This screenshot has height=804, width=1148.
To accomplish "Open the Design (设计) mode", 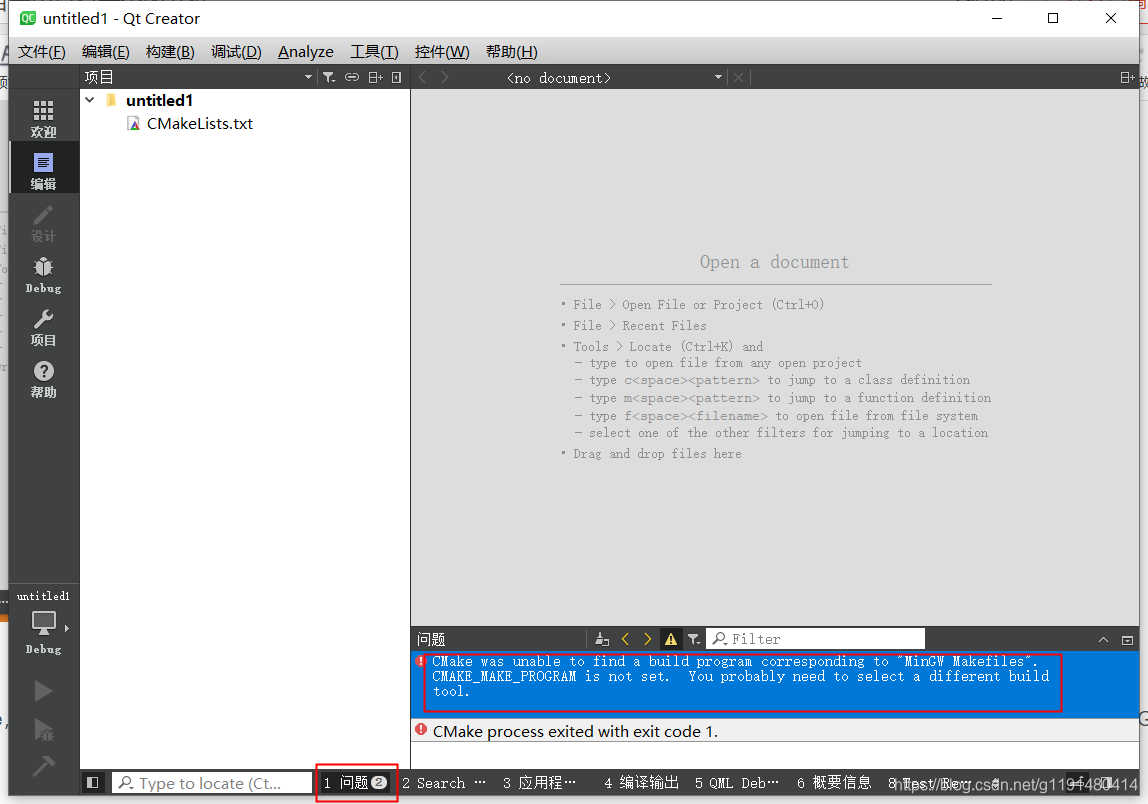I will (x=43, y=223).
